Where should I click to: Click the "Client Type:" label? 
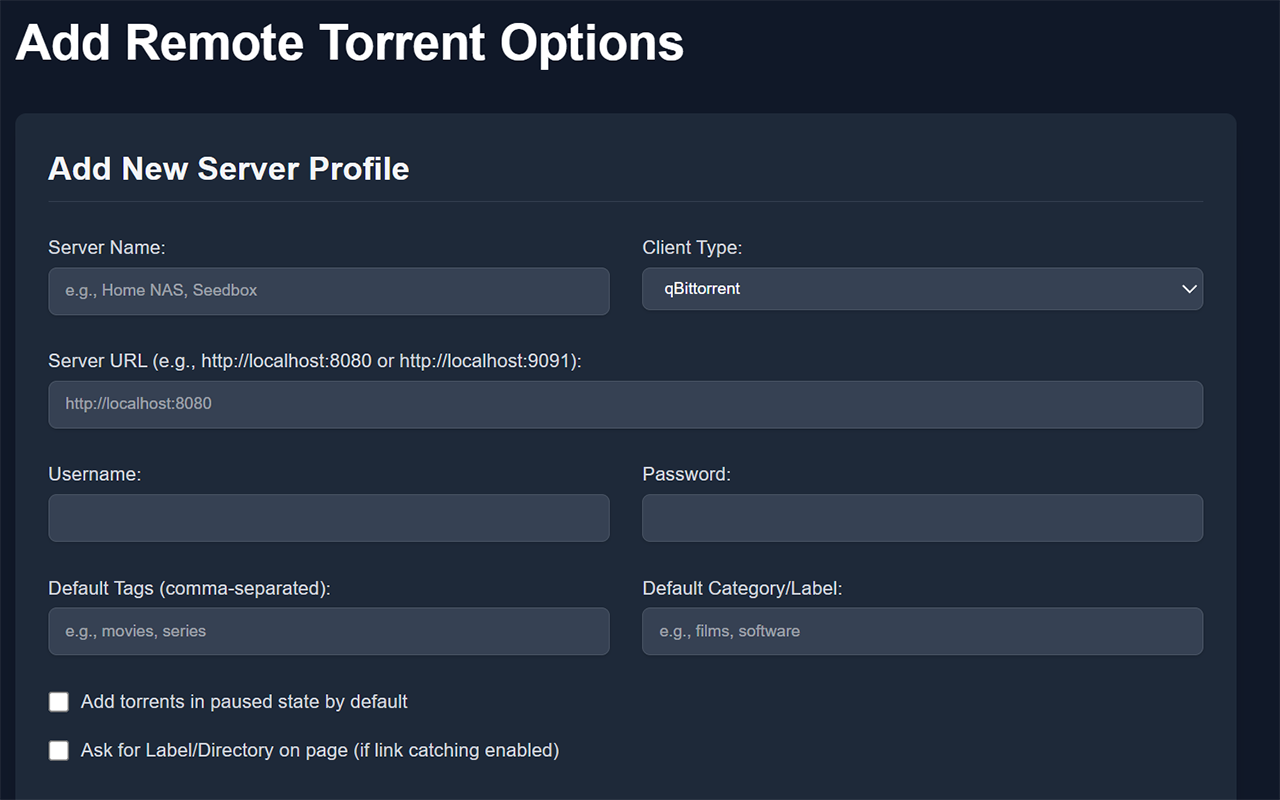point(692,247)
